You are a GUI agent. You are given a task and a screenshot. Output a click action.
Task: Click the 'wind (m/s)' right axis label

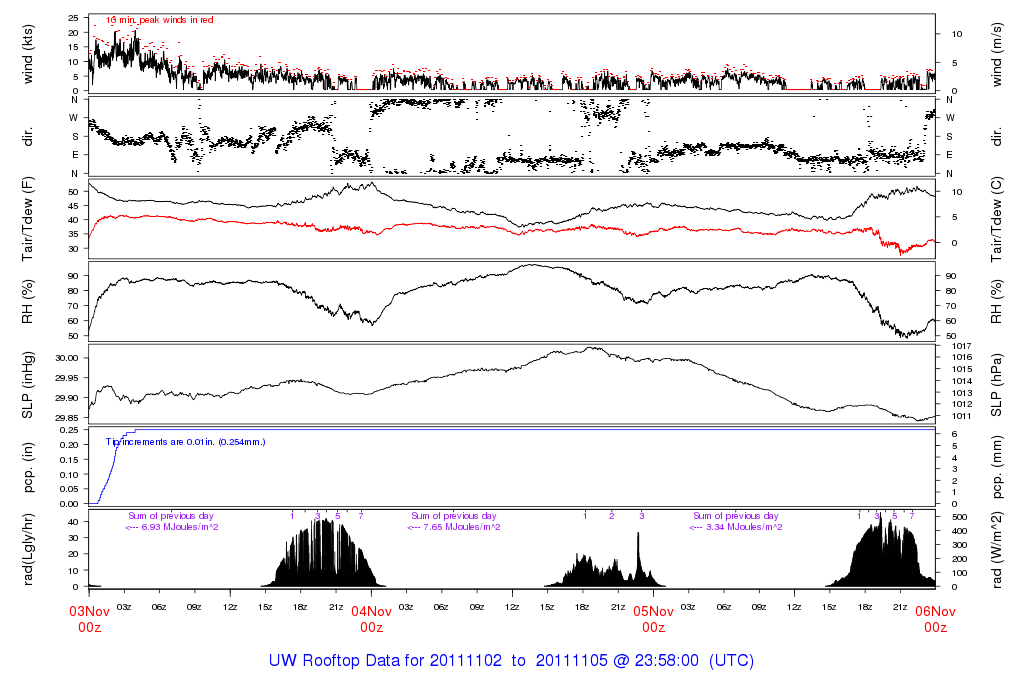tap(998, 53)
